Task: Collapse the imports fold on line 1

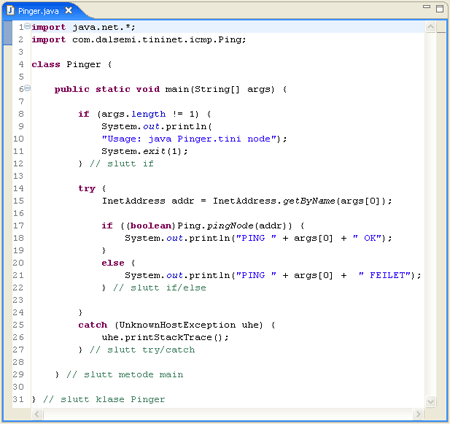Action: coord(27,26)
